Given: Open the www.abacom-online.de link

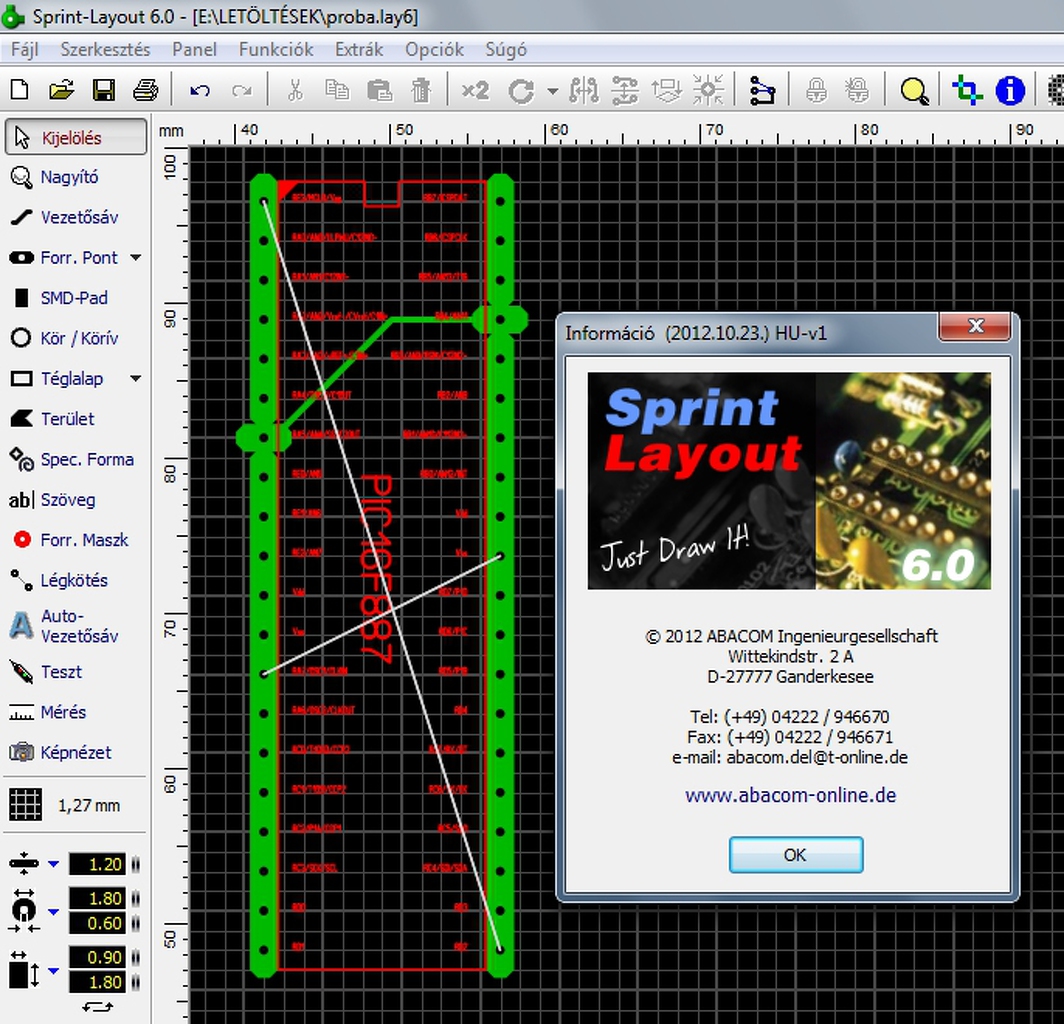Looking at the screenshot, I should [x=791, y=795].
